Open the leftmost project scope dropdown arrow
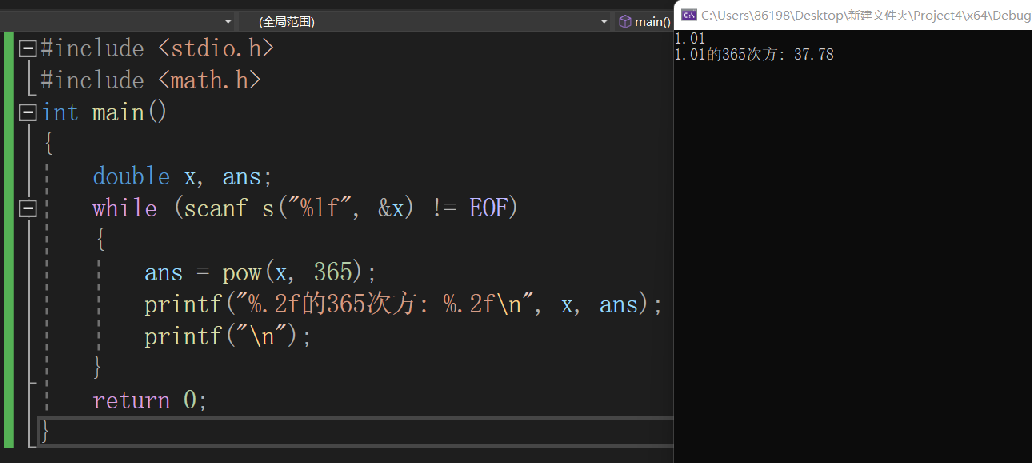This screenshot has height=463, width=1032. coord(228,22)
